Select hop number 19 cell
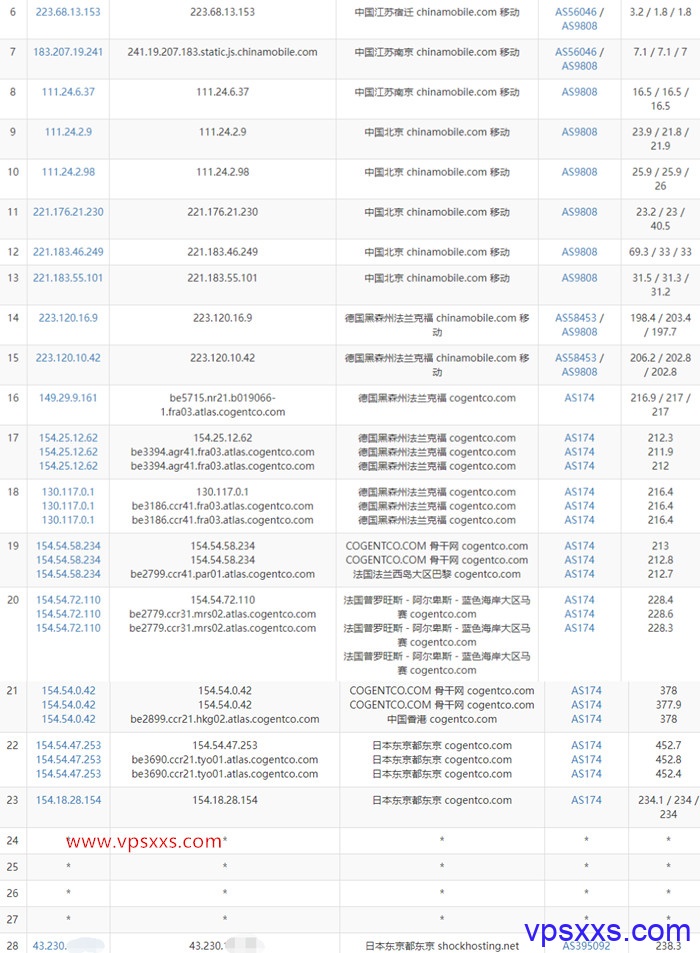 pyautogui.click(x=13, y=560)
